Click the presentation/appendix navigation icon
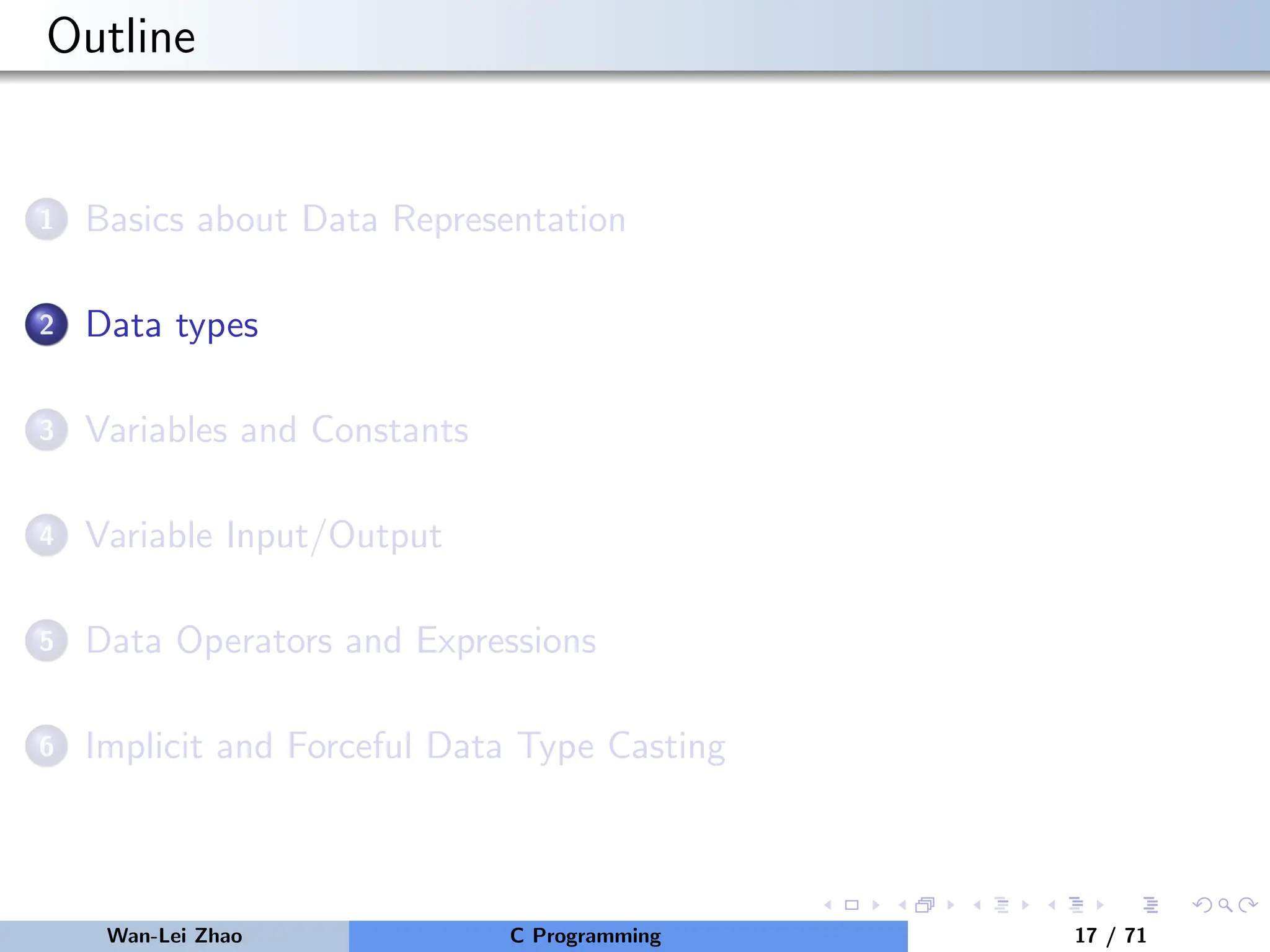Screen dimensions: 1270x952 pos(1151,905)
